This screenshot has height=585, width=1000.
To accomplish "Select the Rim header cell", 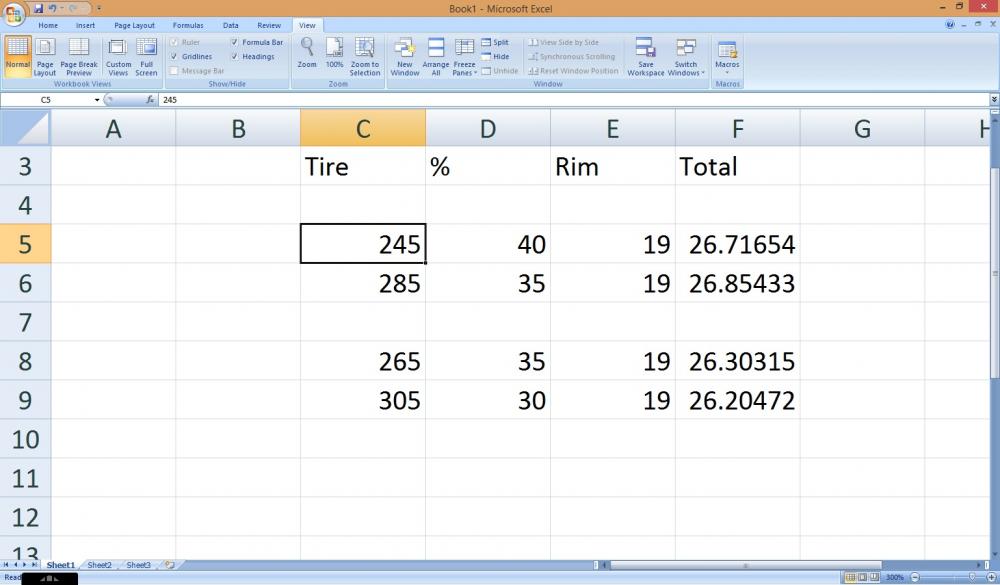I will tap(612, 167).
